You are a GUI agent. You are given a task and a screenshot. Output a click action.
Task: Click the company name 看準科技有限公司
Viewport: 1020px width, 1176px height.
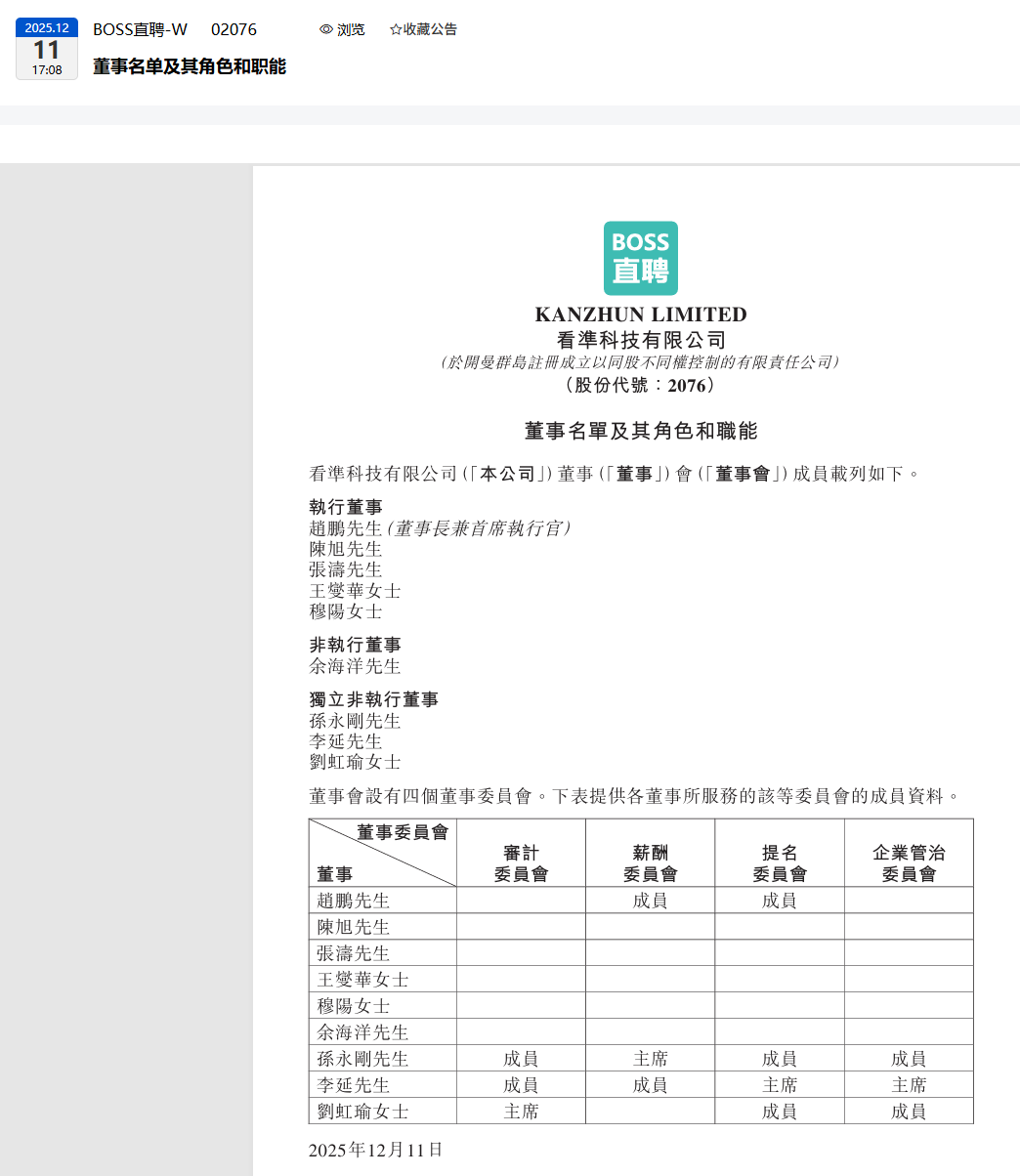click(641, 340)
